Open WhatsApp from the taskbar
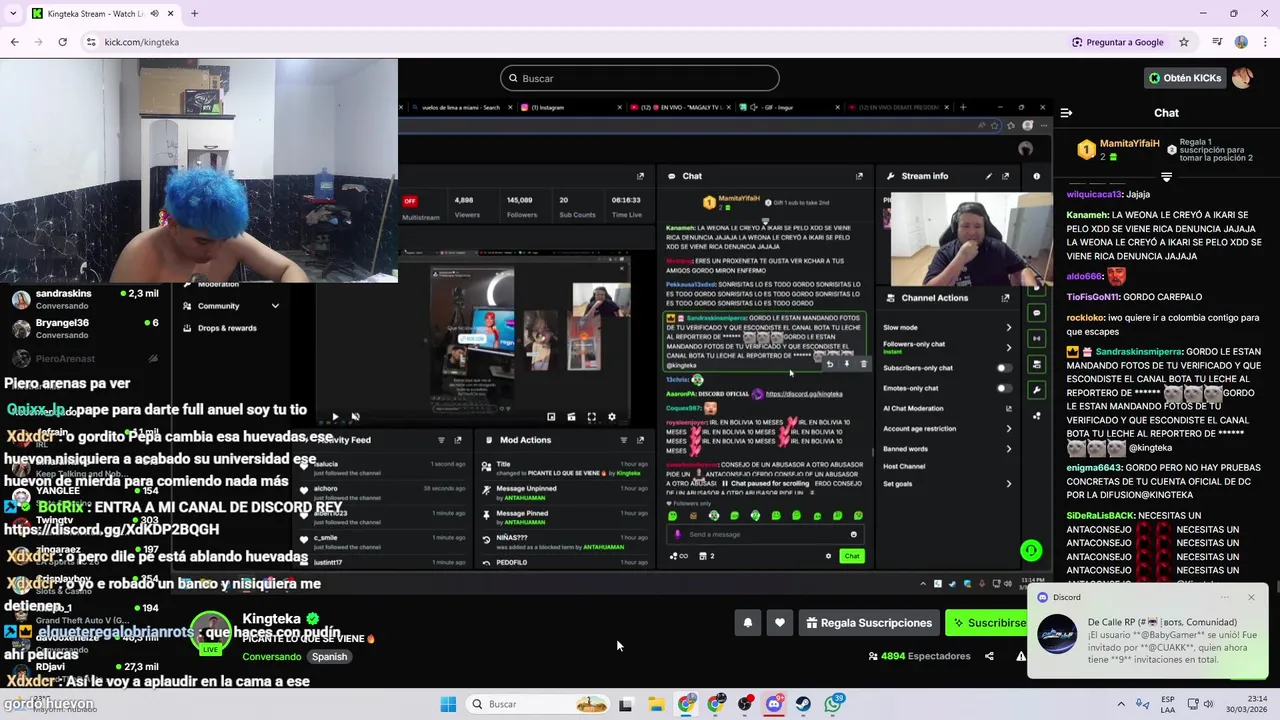Viewport: 1280px width, 720px height. tap(834, 704)
